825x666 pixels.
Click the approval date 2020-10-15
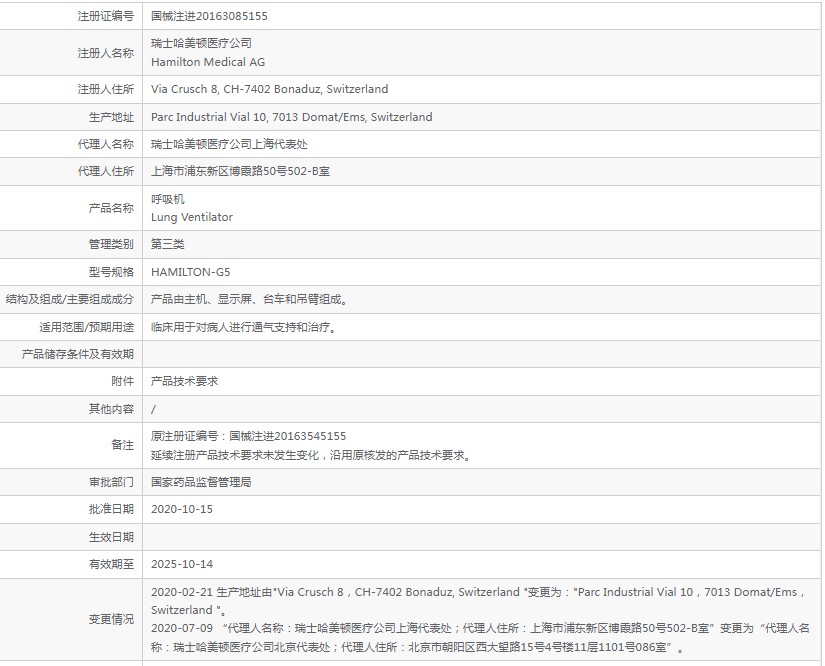pyautogui.click(x=182, y=509)
